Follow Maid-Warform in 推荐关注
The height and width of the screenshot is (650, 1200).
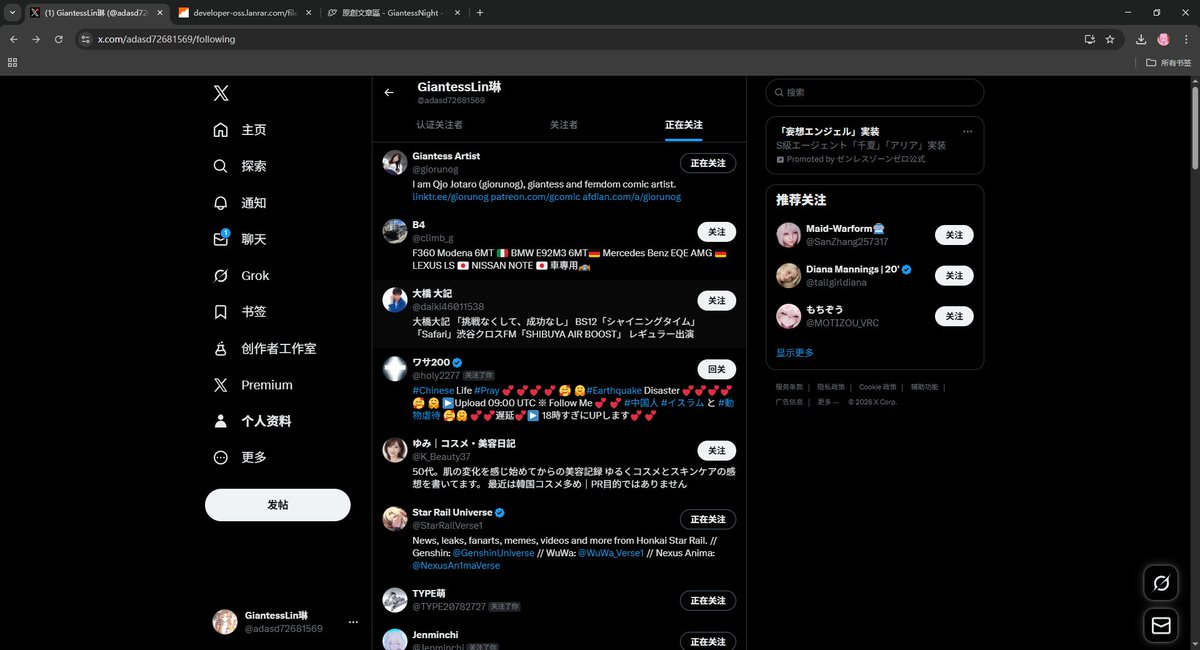pos(954,234)
